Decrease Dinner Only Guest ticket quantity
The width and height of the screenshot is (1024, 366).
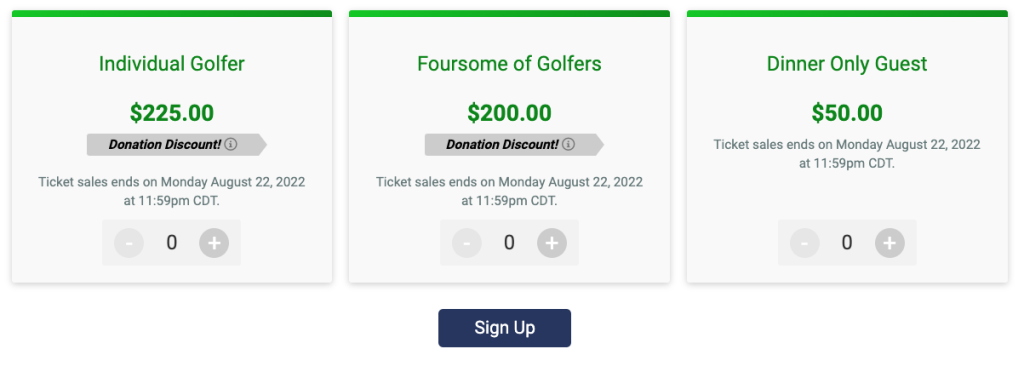click(805, 243)
